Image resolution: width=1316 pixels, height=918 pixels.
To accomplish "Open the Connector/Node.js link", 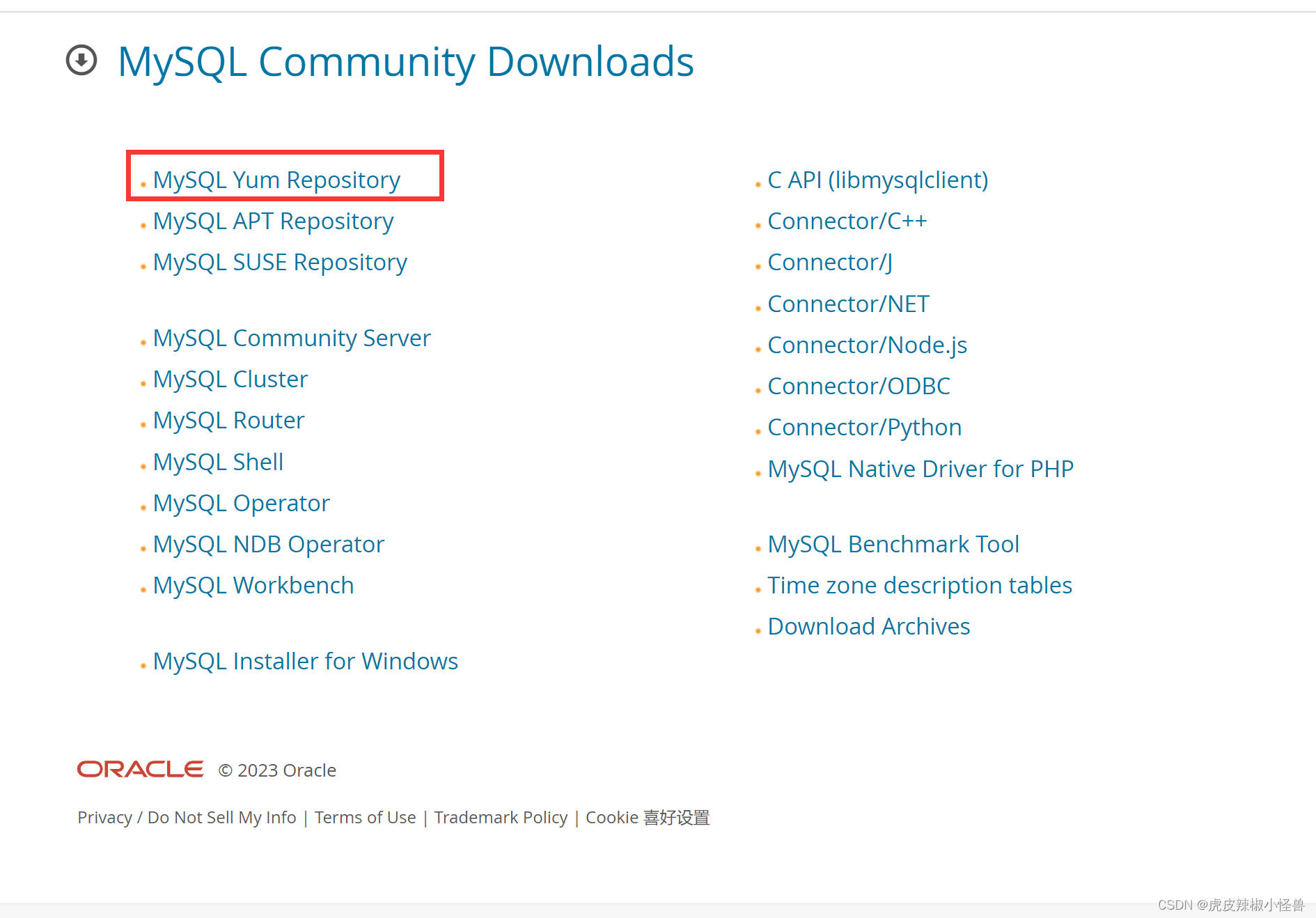I will pos(868,345).
